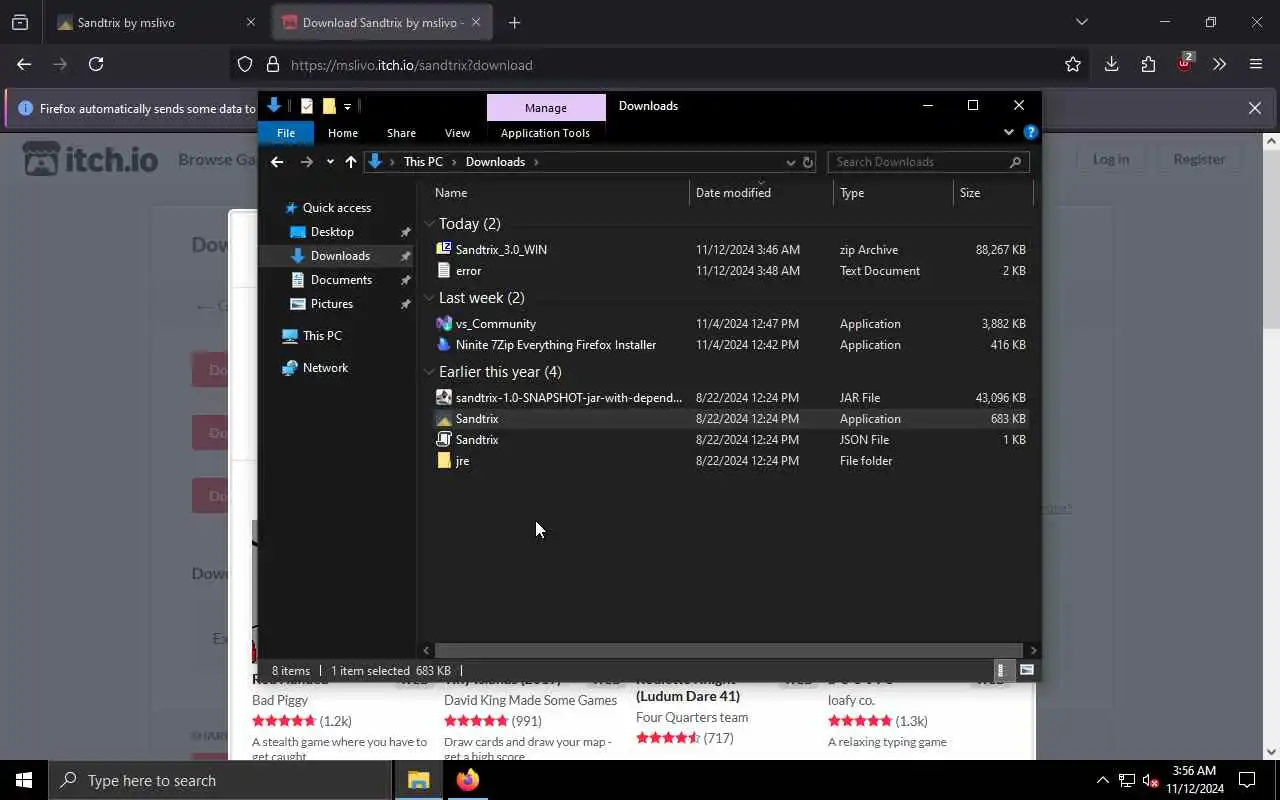
Task: Open Windows Start menu
Action: click(24, 780)
